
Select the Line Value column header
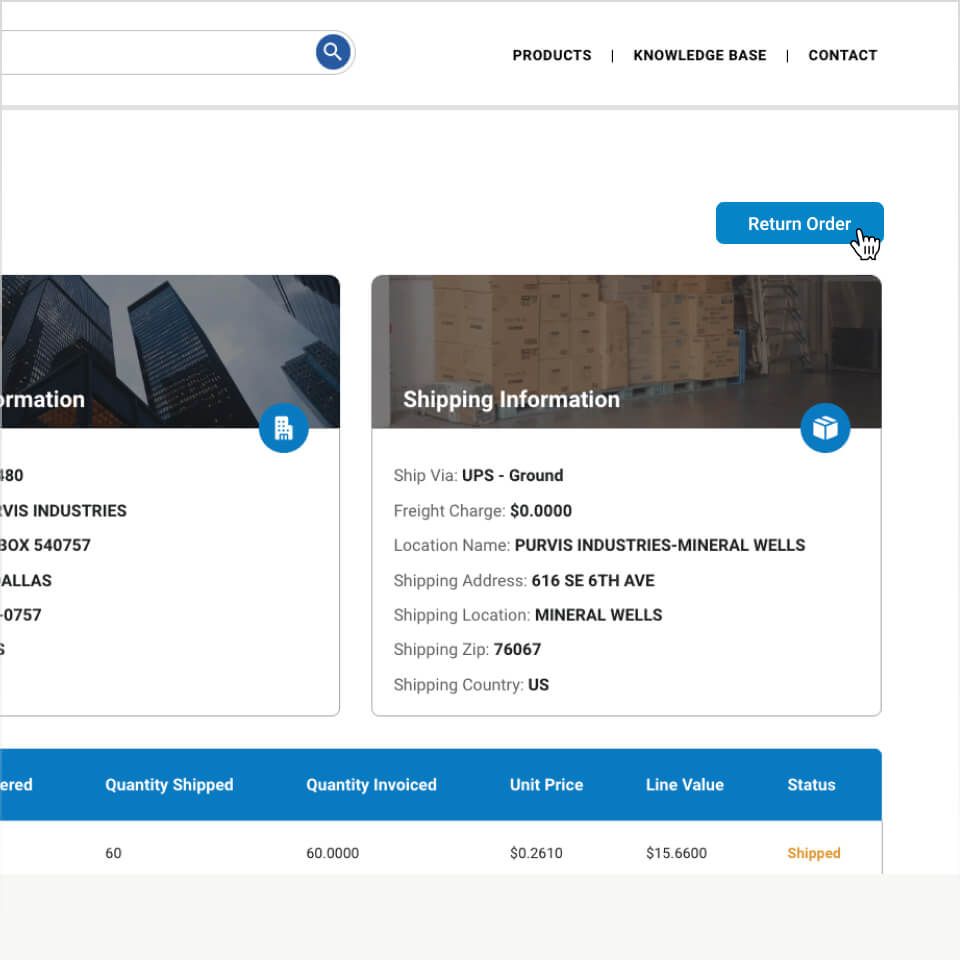click(685, 785)
